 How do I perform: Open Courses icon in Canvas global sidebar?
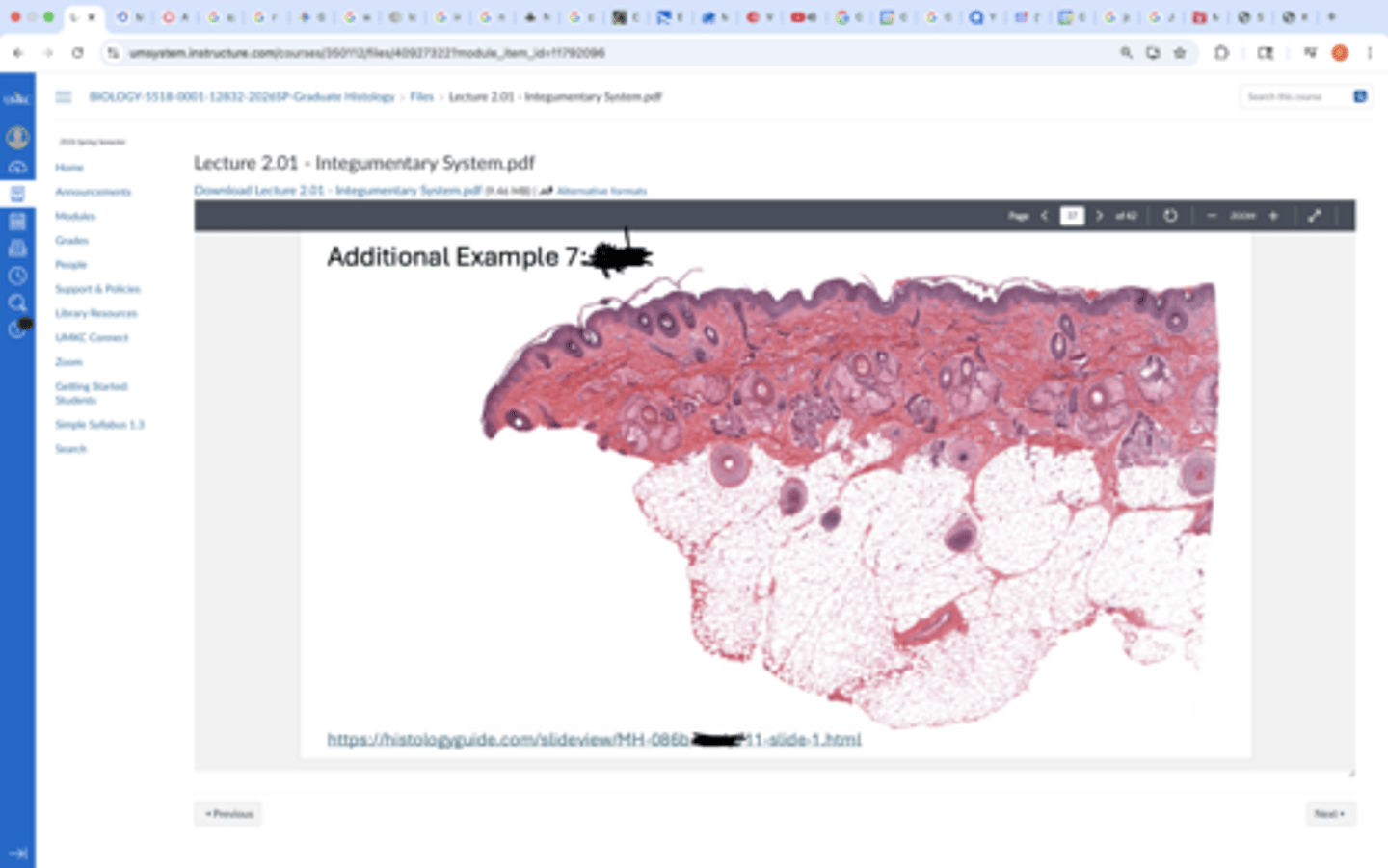(17, 194)
